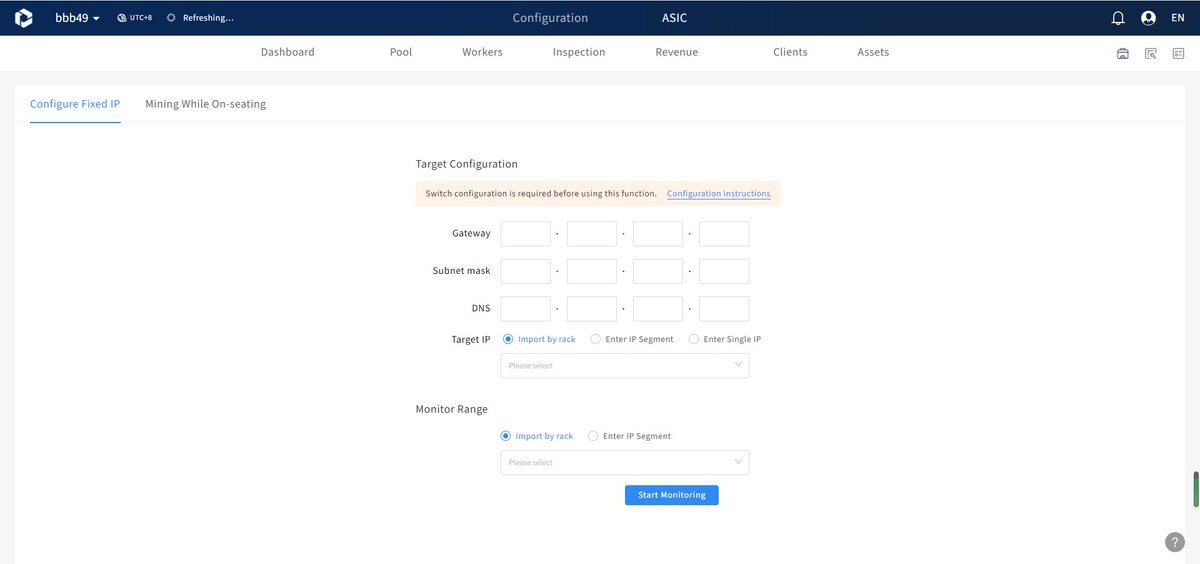Click the second Gateway octet field
Viewport: 1200px width, 564px height.
(x=592, y=234)
